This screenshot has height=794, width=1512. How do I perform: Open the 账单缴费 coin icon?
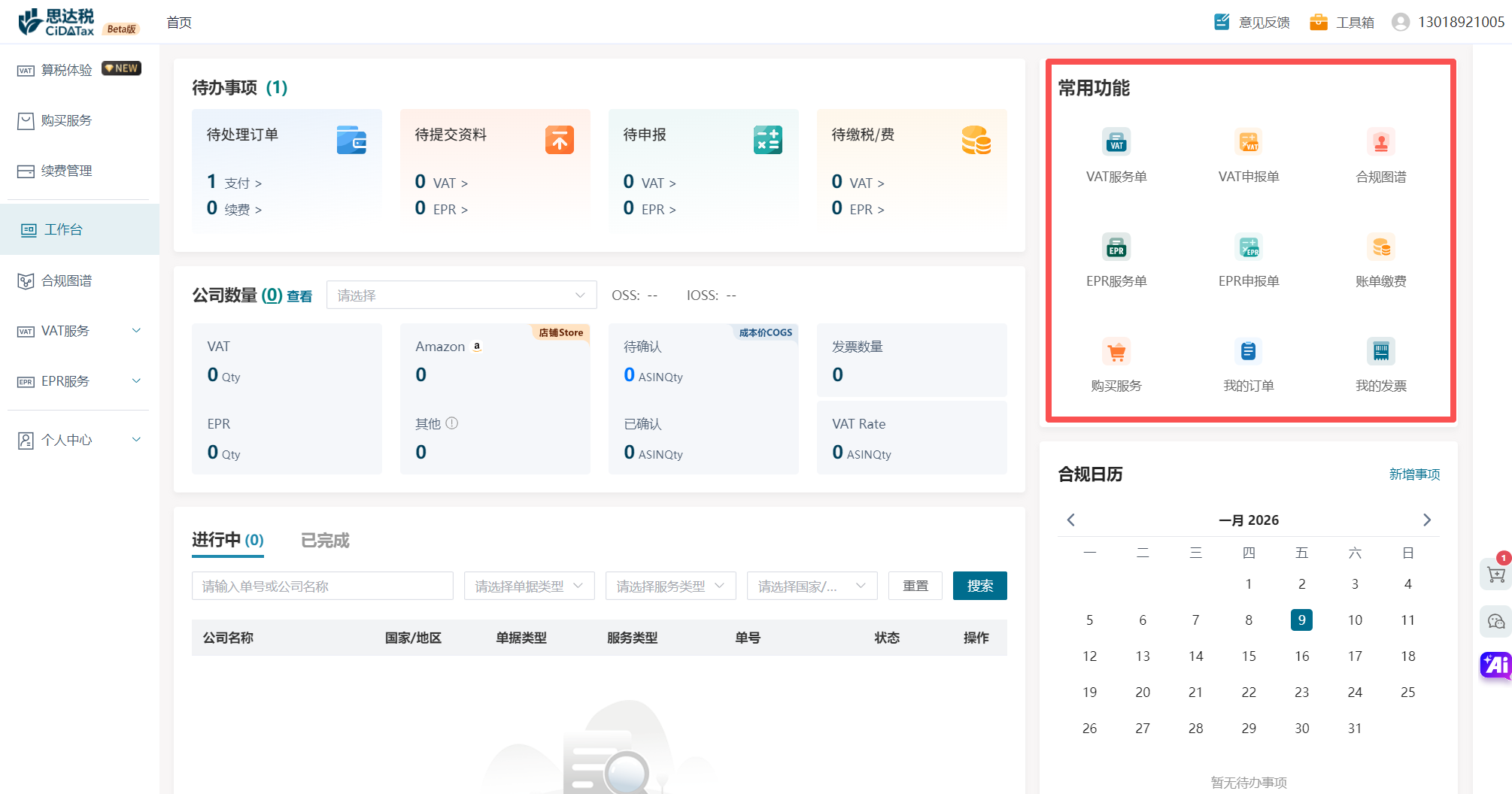point(1380,247)
